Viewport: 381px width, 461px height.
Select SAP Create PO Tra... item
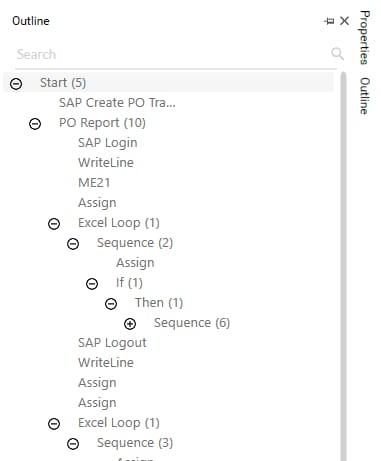click(x=117, y=103)
